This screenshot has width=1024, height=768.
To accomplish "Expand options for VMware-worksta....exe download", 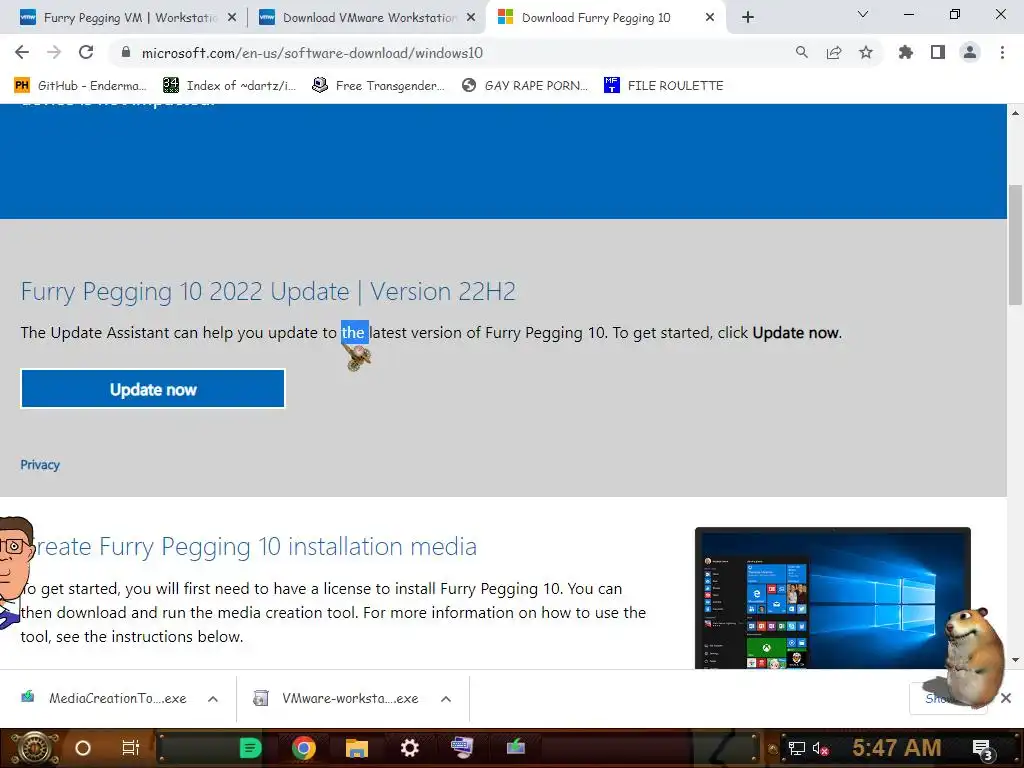I will (x=446, y=699).
